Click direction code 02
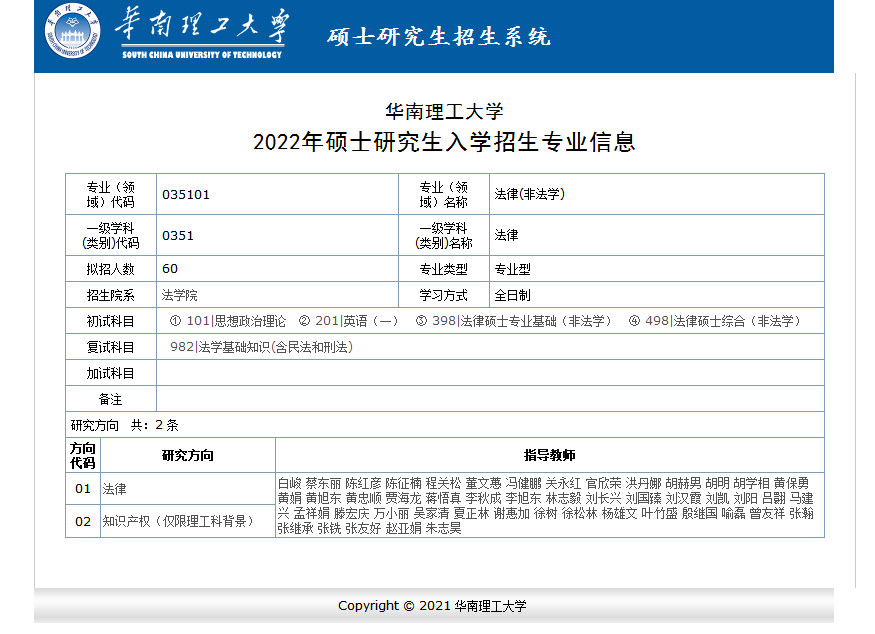Viewport: 875px width, 634px height. point(83,522)
